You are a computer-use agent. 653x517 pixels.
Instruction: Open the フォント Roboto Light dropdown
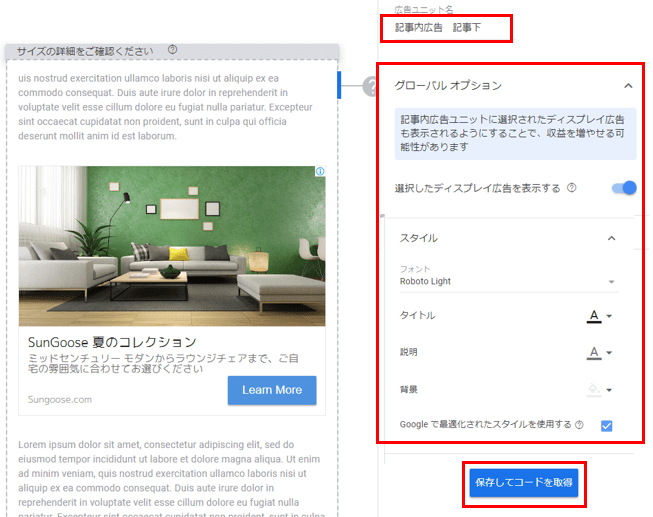point(508,281)
